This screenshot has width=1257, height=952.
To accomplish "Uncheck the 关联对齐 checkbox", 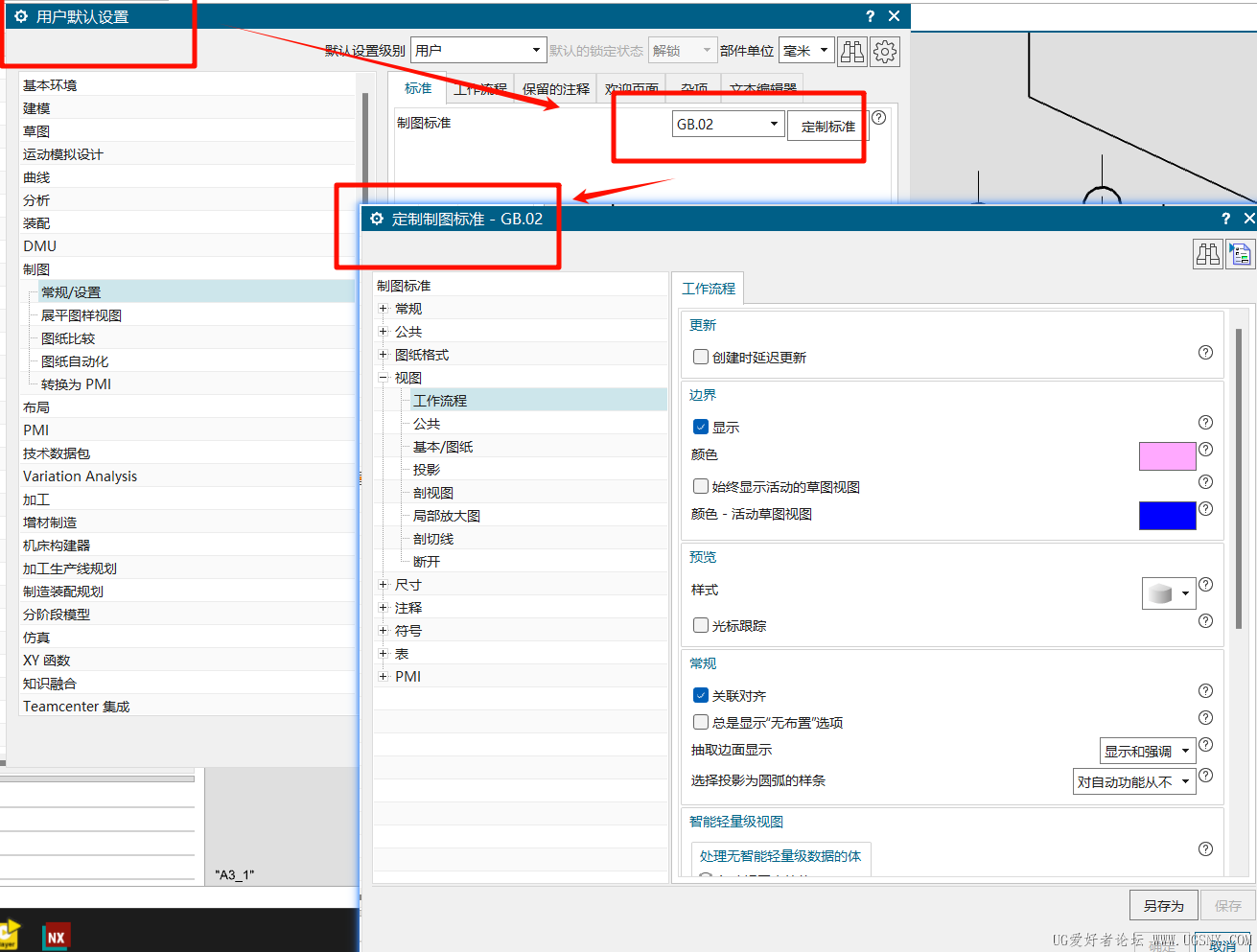I will coord(701,695).
